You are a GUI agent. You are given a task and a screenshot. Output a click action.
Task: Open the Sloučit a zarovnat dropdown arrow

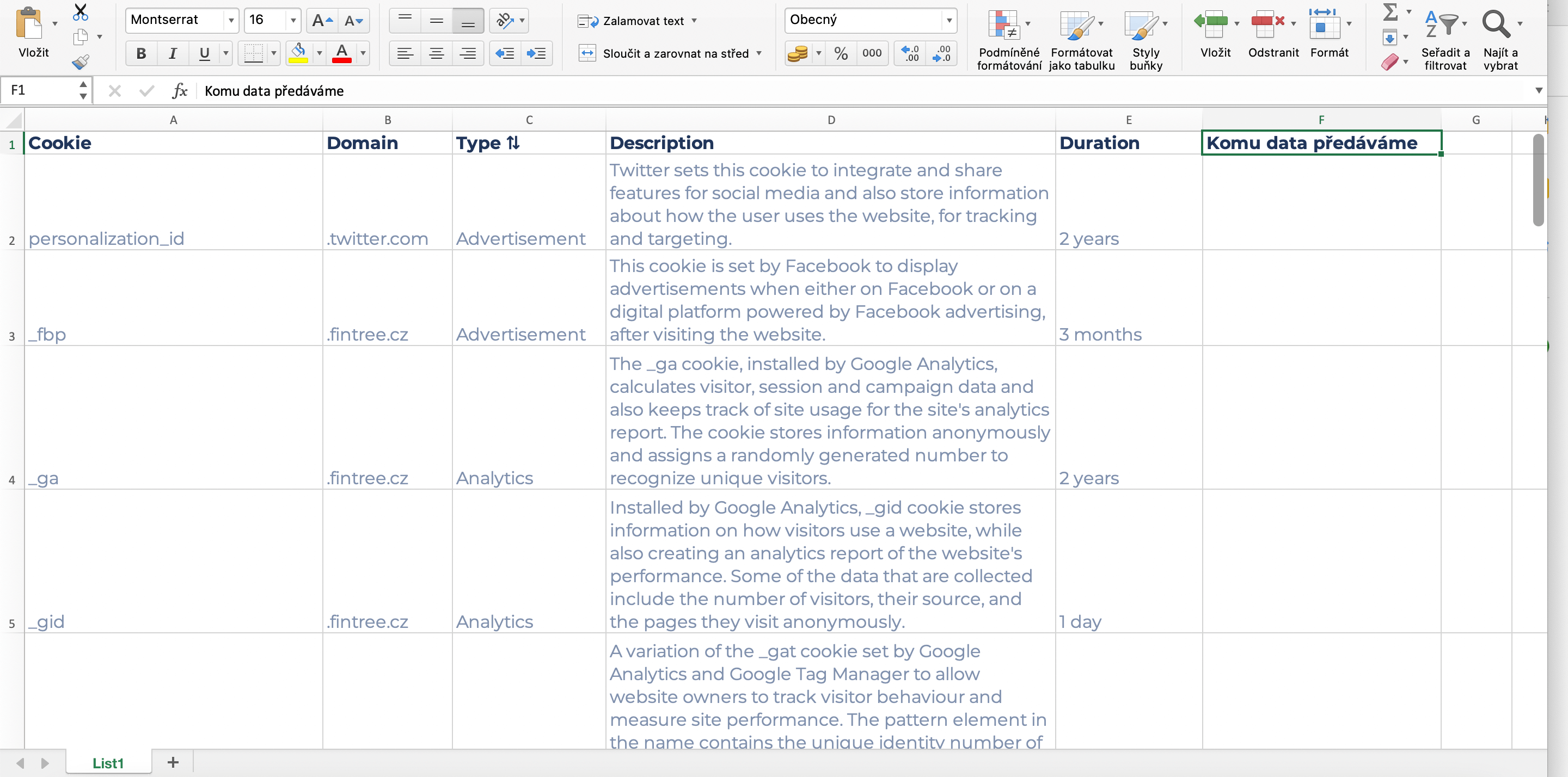(759, 53)
